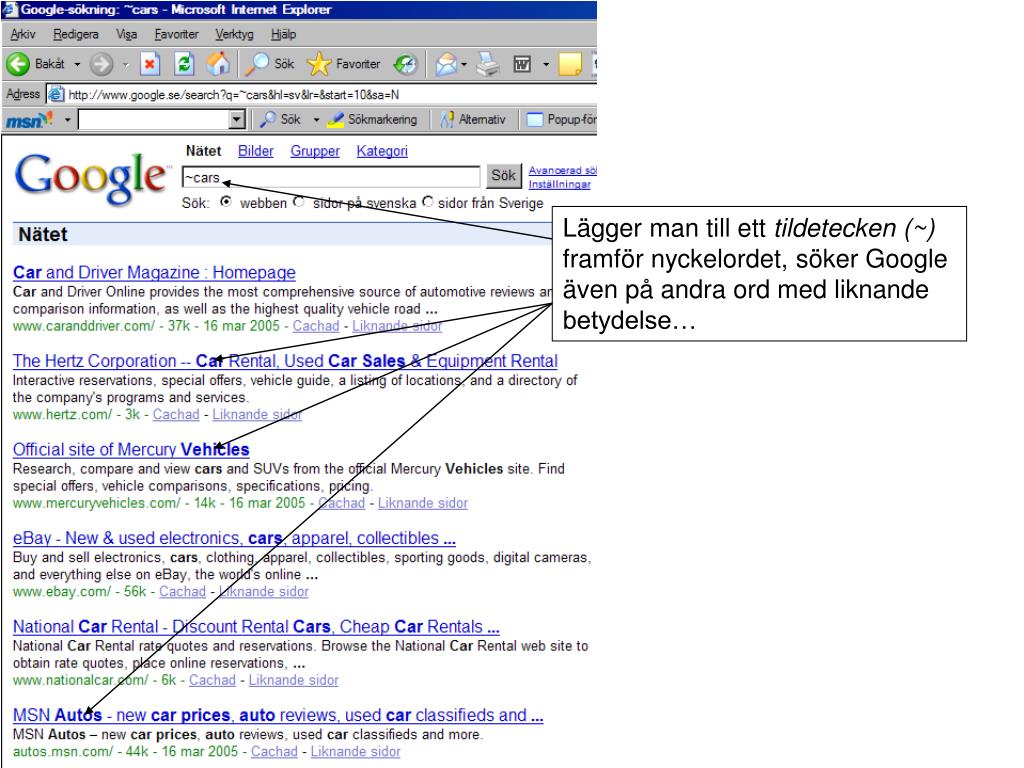Image resolution: width=1024 pixels, height=768 pixels.
Task: Click Sökmarkering highlighter icon
Action: click(336, 120)
